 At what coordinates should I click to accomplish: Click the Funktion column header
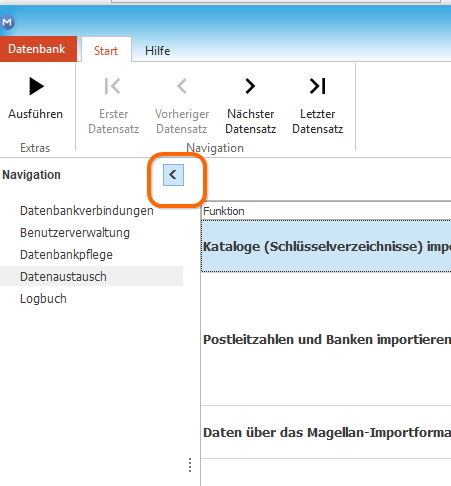tap(326, 211)
